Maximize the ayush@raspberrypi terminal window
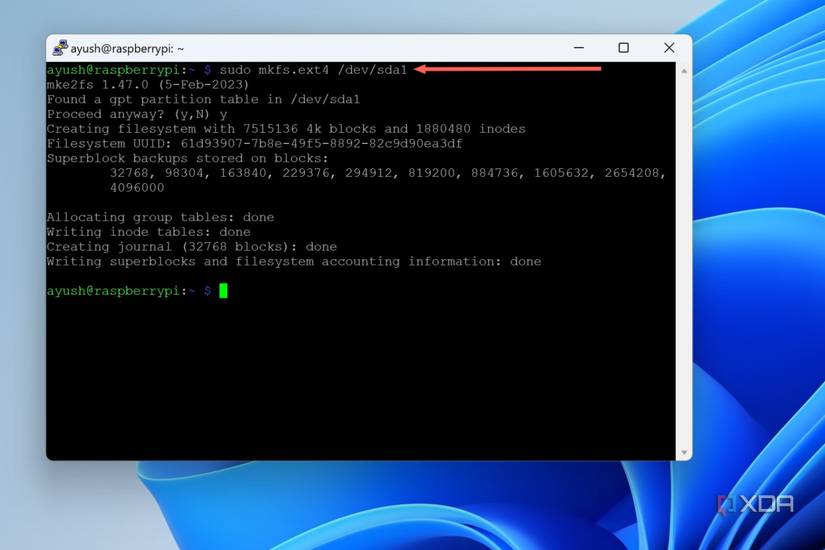Viewport: 825px width, 550px height. [x=623, y=48]
